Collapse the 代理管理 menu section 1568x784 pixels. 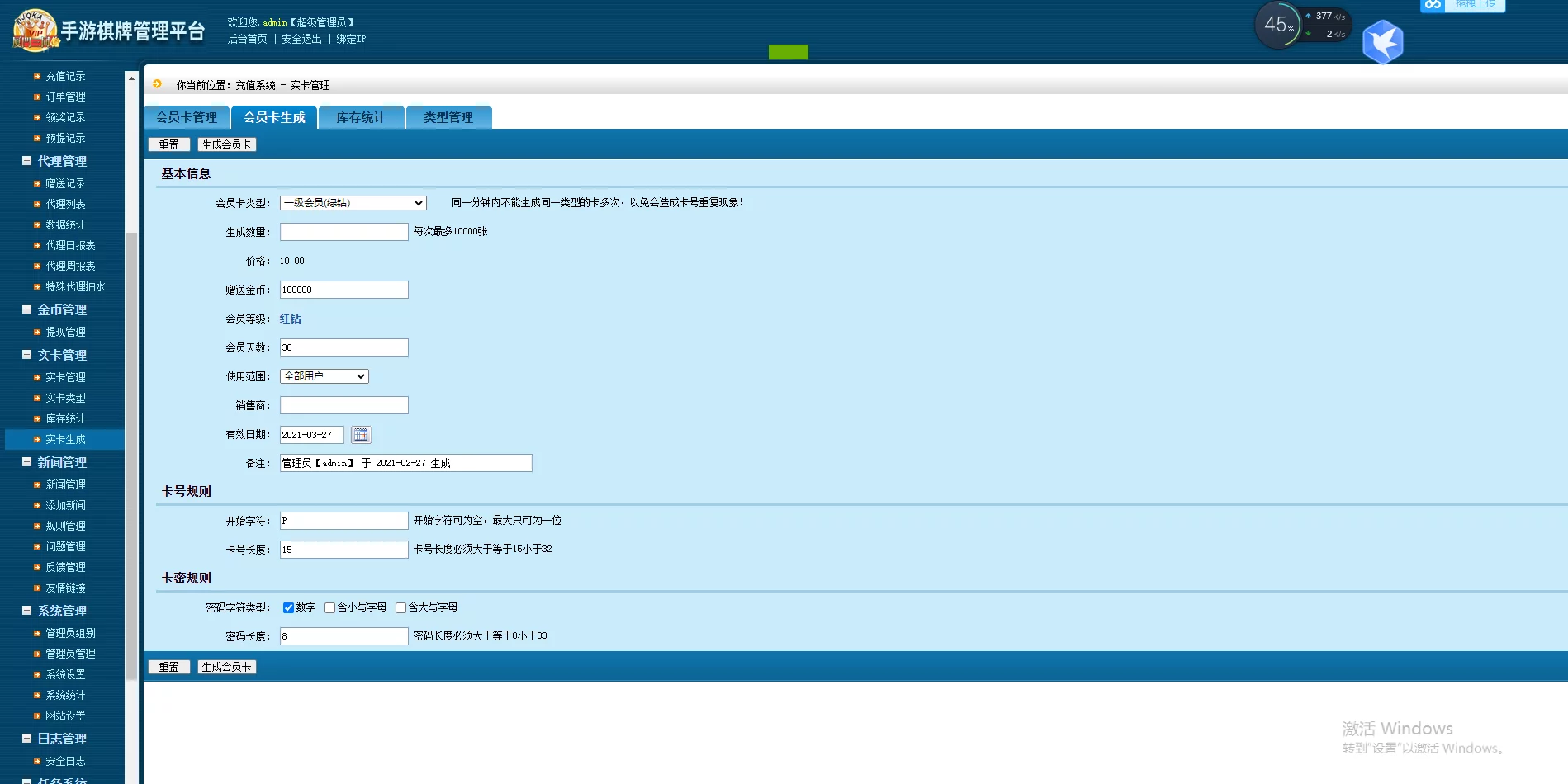[x=26, y=161]
